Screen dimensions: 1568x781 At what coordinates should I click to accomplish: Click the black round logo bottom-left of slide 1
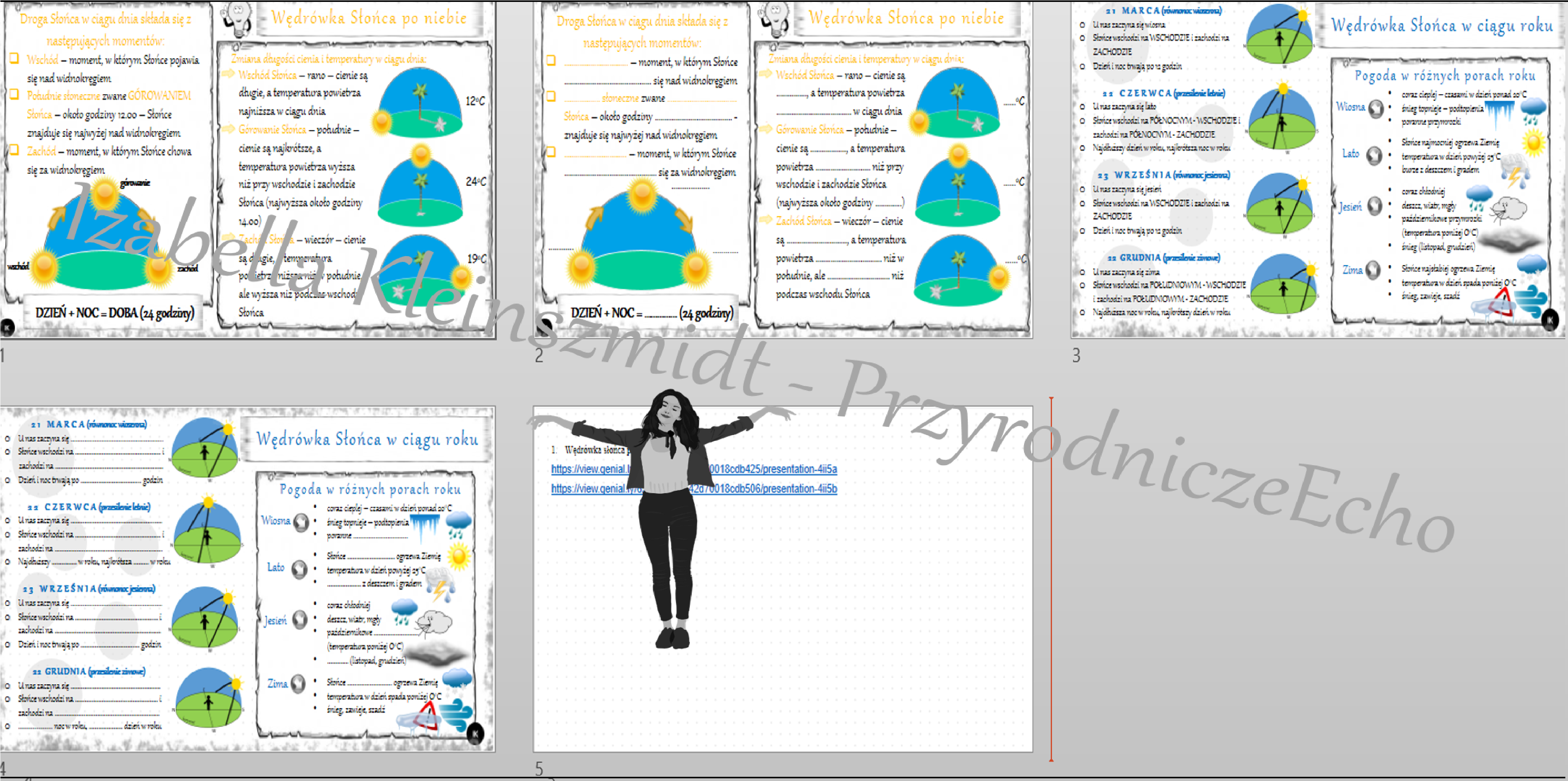click(x=7, y=327)
